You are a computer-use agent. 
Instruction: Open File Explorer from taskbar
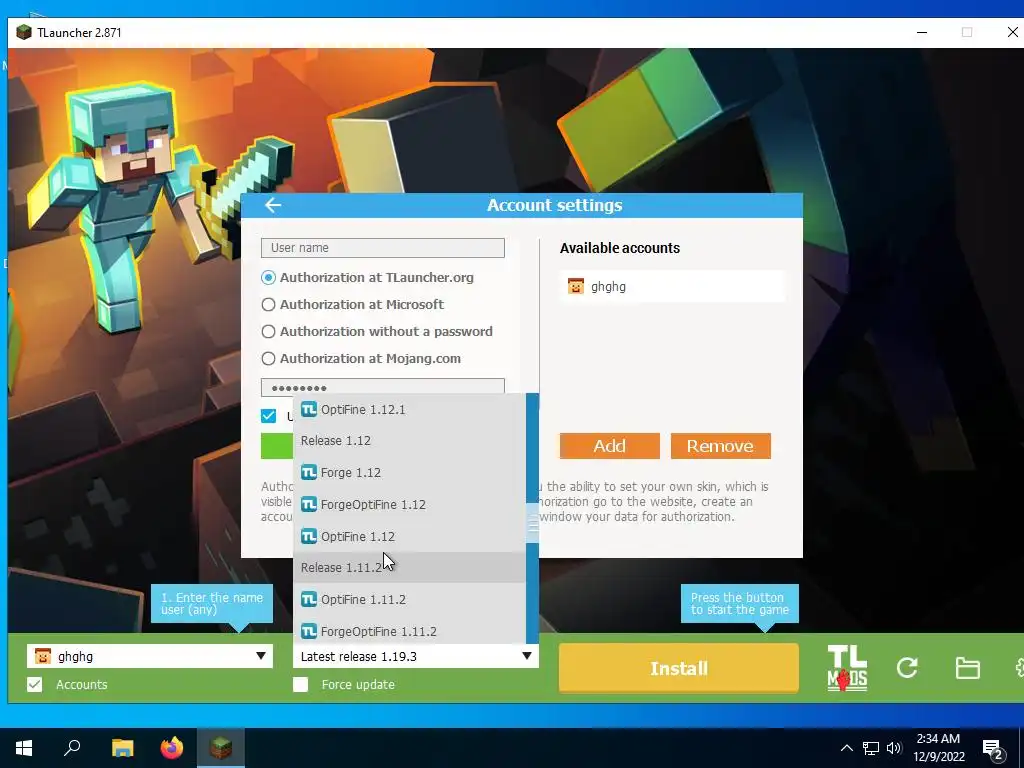point(122,748)
